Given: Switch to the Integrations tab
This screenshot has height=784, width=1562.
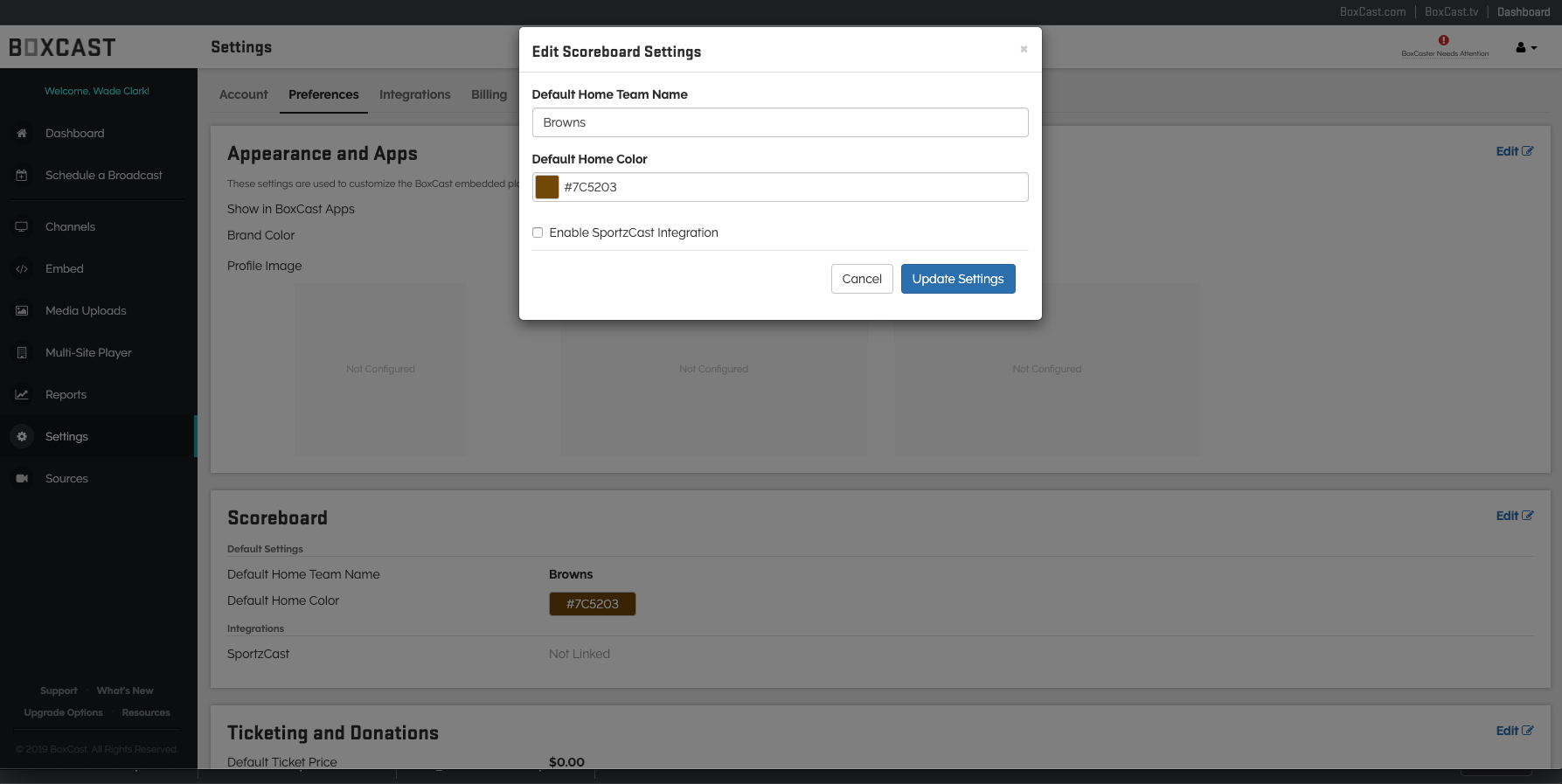Looking at the screenshot, I should [414, 94].
